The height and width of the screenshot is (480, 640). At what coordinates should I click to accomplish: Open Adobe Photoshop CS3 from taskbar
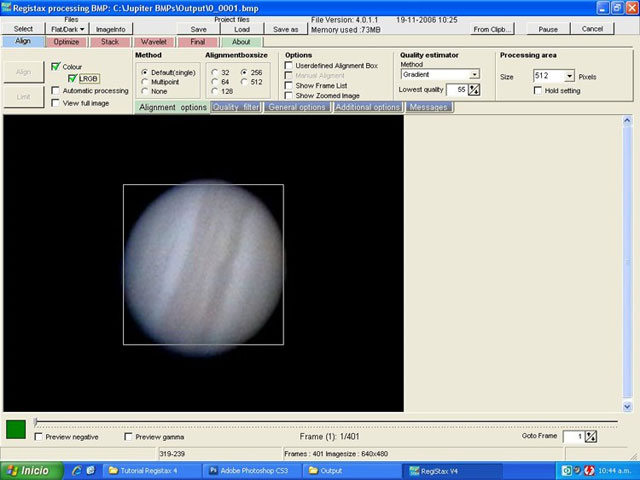click(250, 470)
